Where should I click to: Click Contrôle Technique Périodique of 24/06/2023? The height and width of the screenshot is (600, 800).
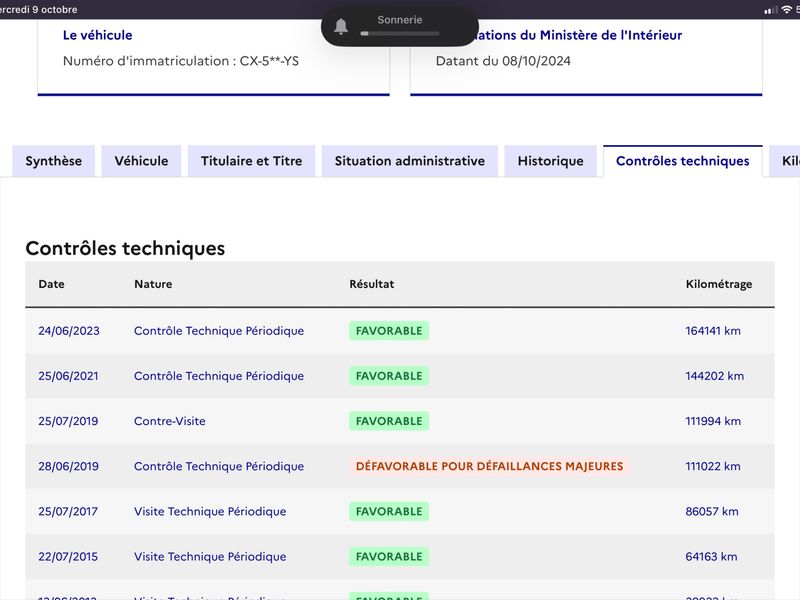[x=219, y=331]
